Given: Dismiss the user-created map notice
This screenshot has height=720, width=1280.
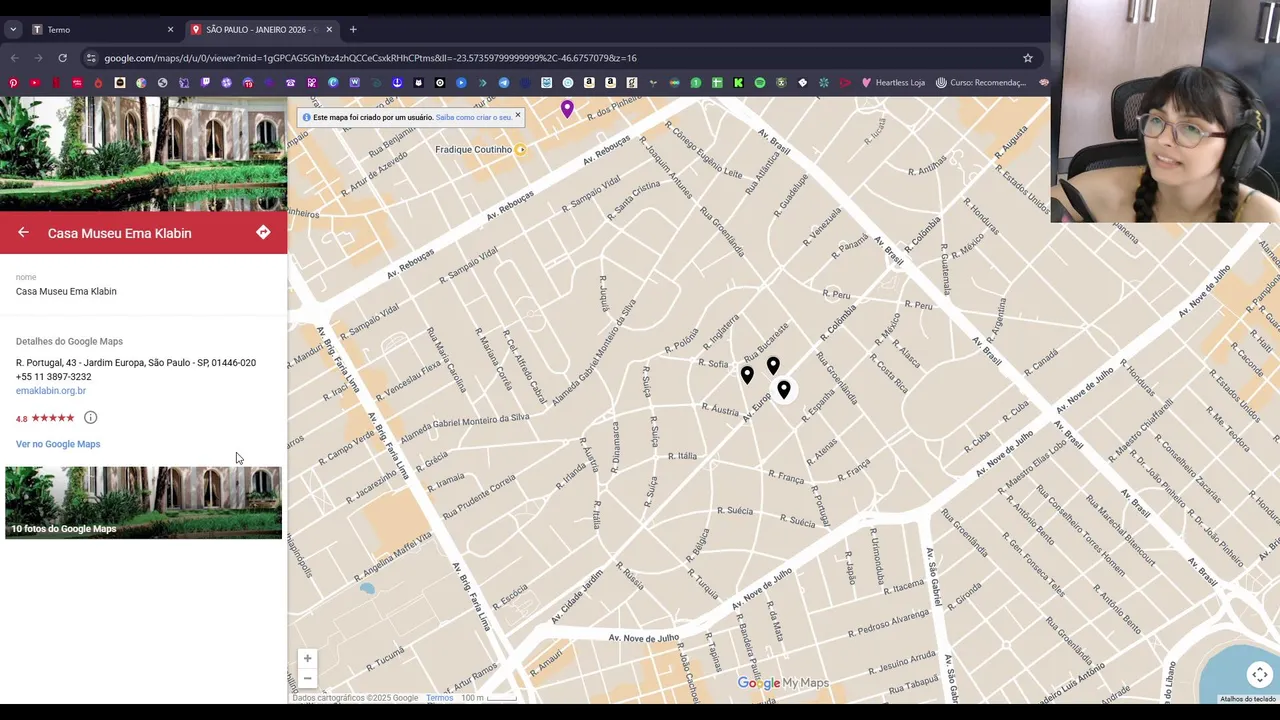Looking at the screenshot, I should click(517, 116).
